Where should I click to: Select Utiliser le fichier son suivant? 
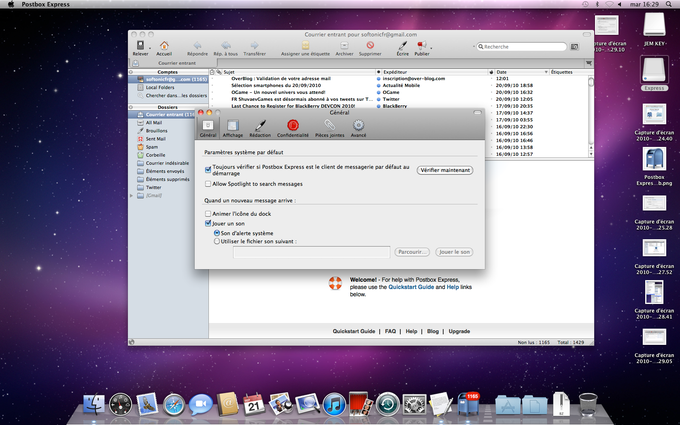pos(217,241)
